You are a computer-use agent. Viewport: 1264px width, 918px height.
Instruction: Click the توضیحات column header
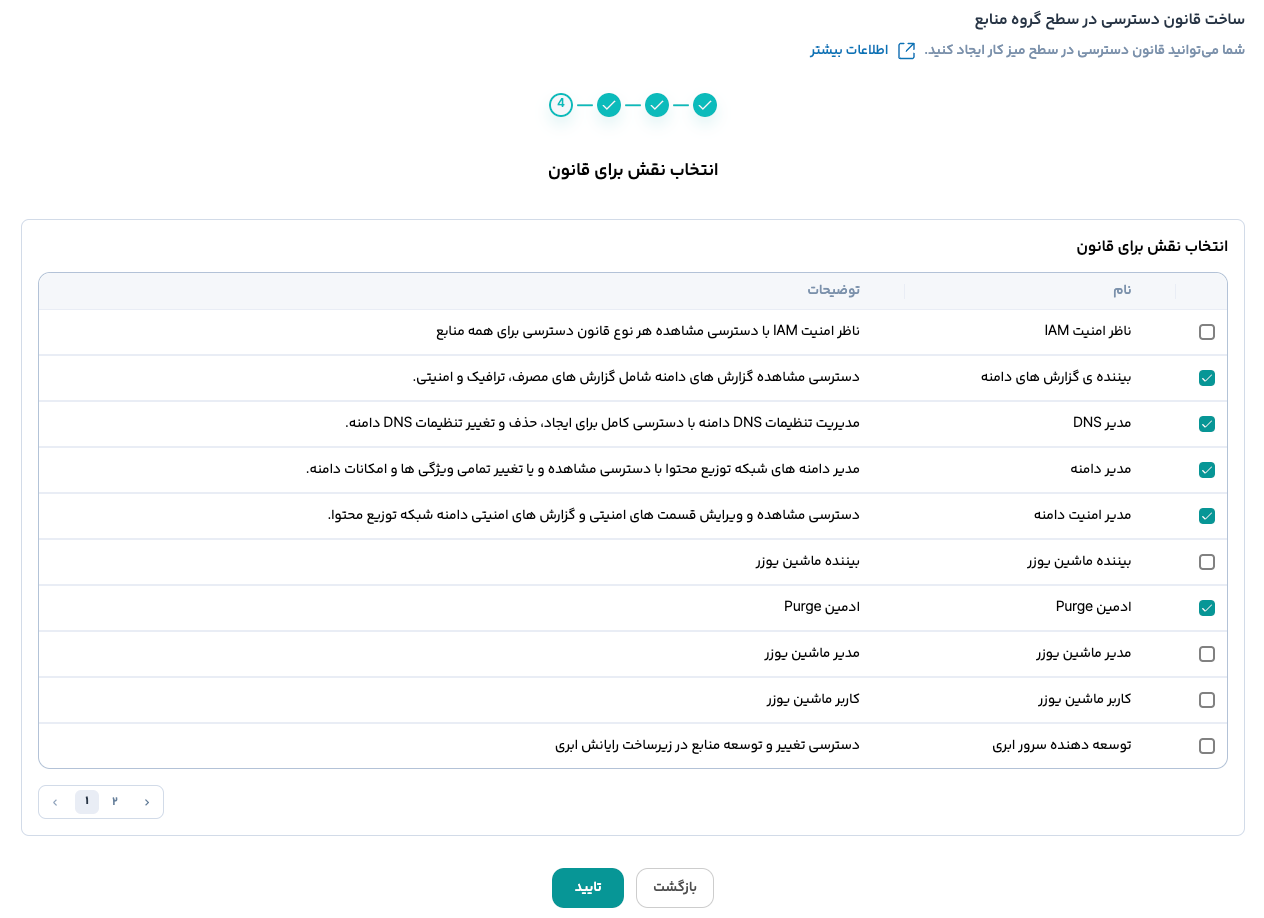[833, 291]
